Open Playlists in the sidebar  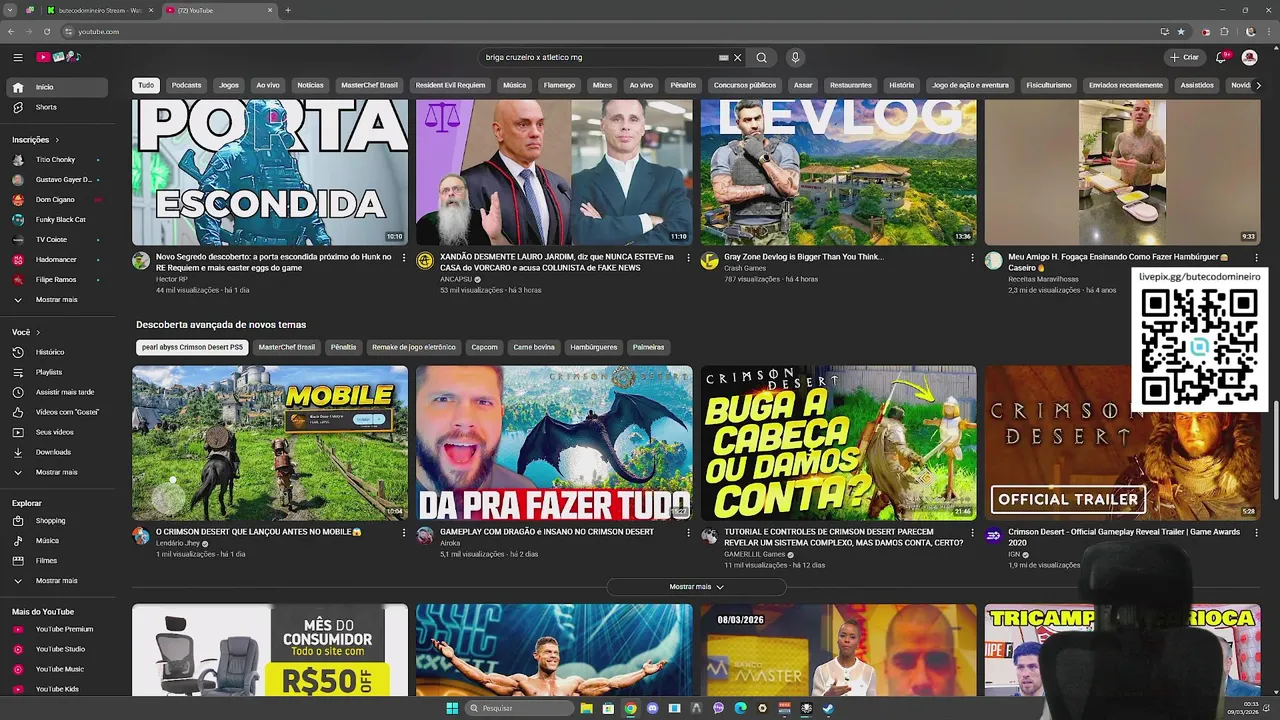click(x=56, y=372)
